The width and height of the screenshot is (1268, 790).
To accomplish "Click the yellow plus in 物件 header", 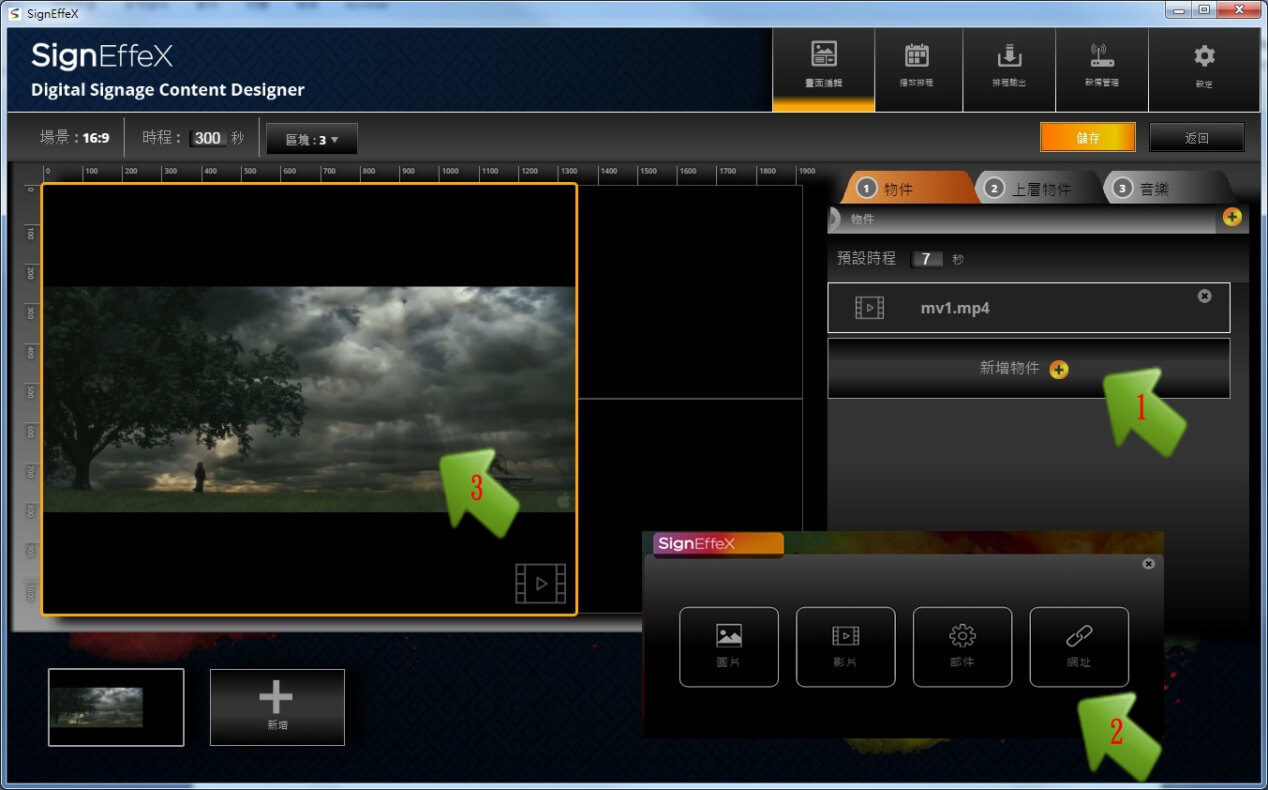I will point(1231,217).
